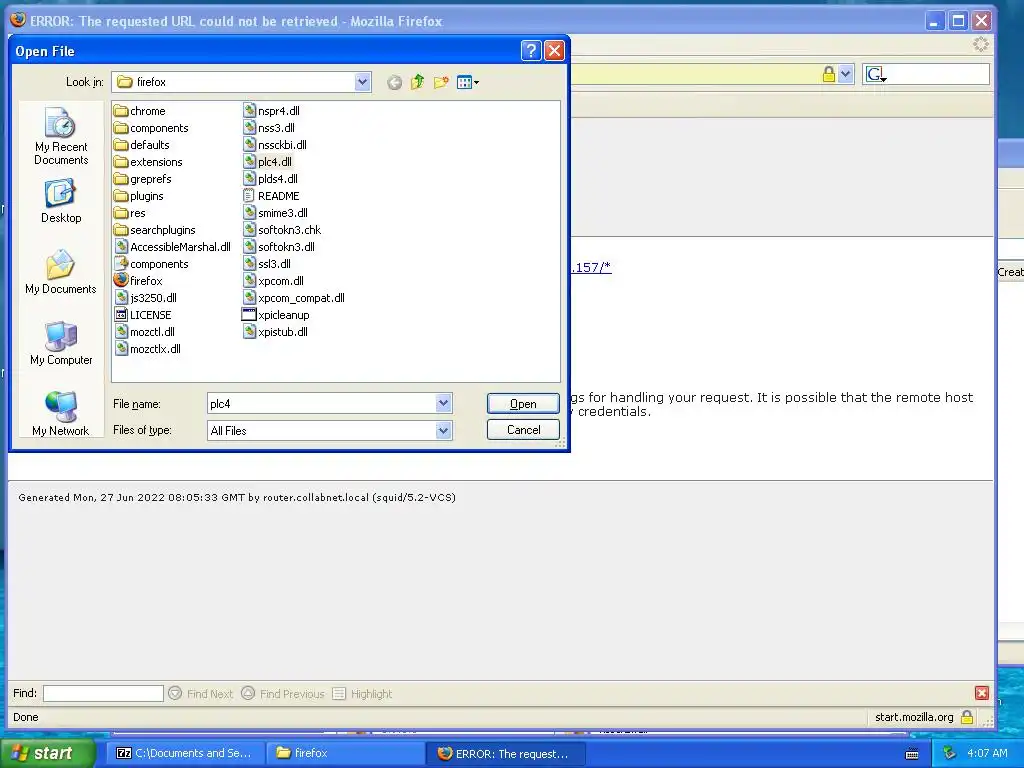The image size is (1024, 768).
Task: Click the Open button
Action: pyautogui.click(x=523, y=404)
